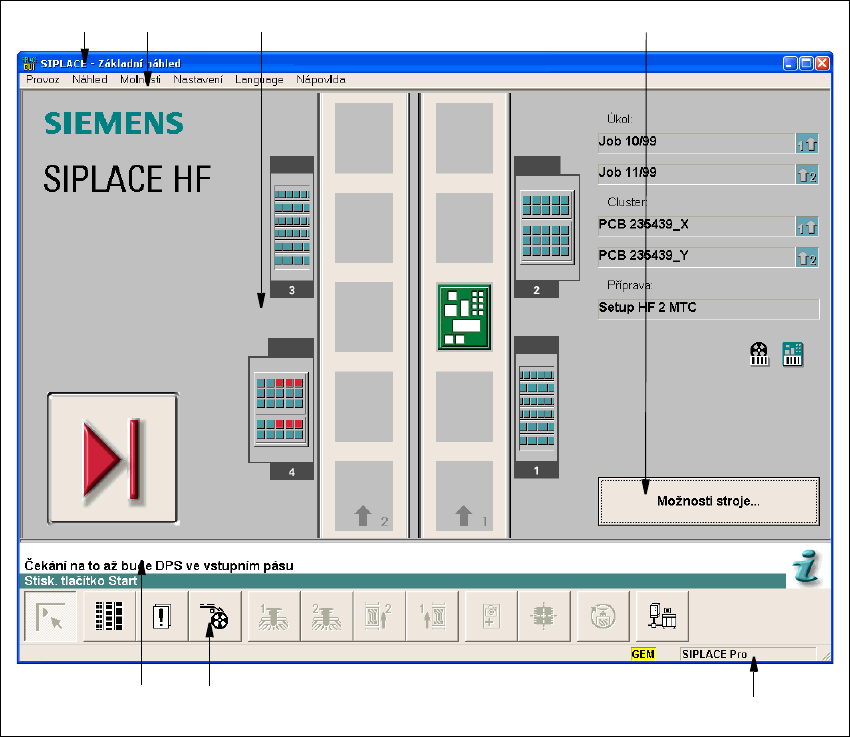
Task: Click the conveyor 1 clamp toolbar icon
Action: (274, 616)
